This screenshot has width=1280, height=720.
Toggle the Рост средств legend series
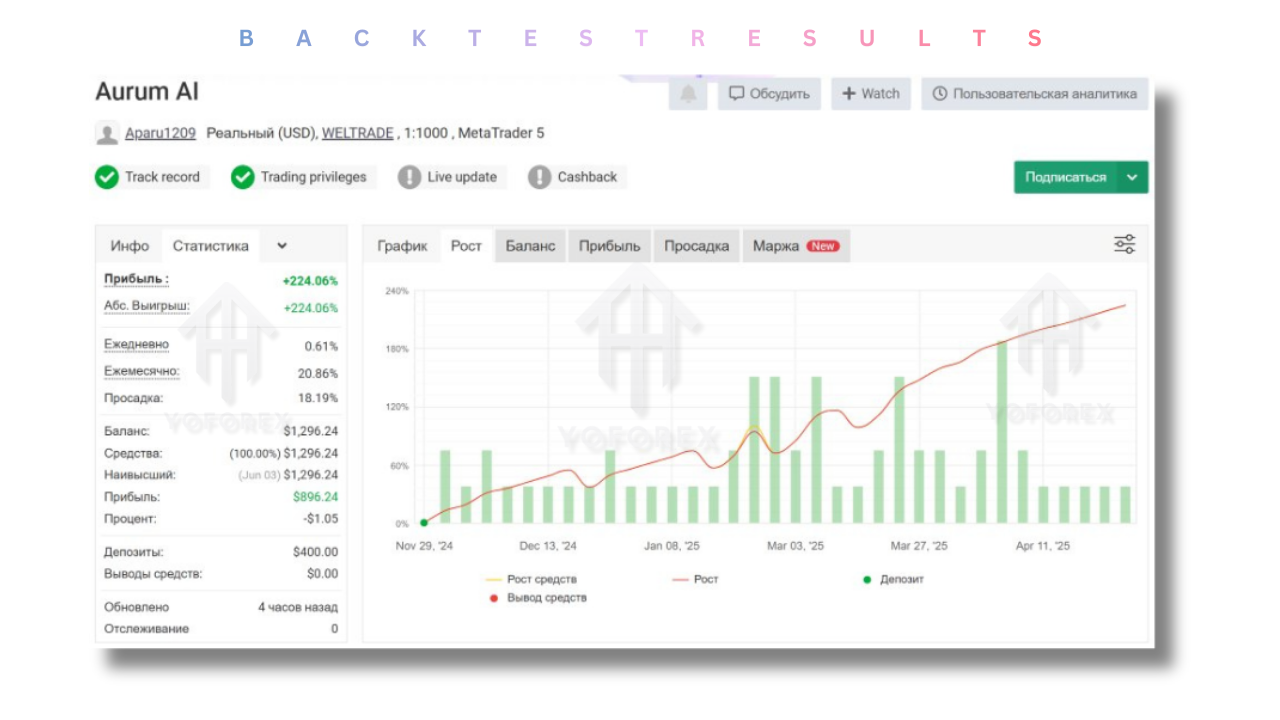[x=494, y=579]
